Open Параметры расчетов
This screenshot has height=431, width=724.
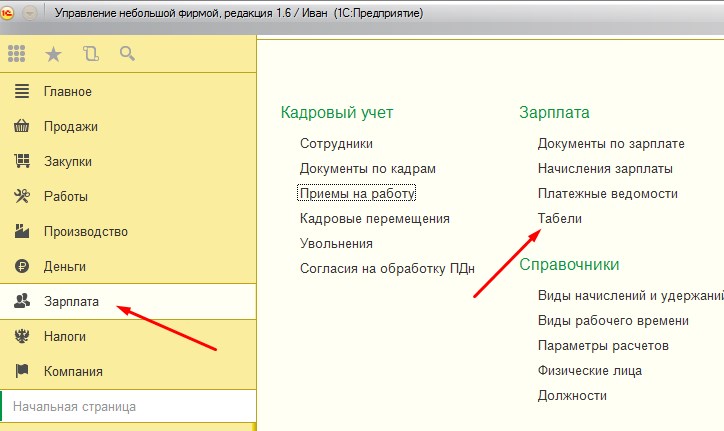coord(603,346)
